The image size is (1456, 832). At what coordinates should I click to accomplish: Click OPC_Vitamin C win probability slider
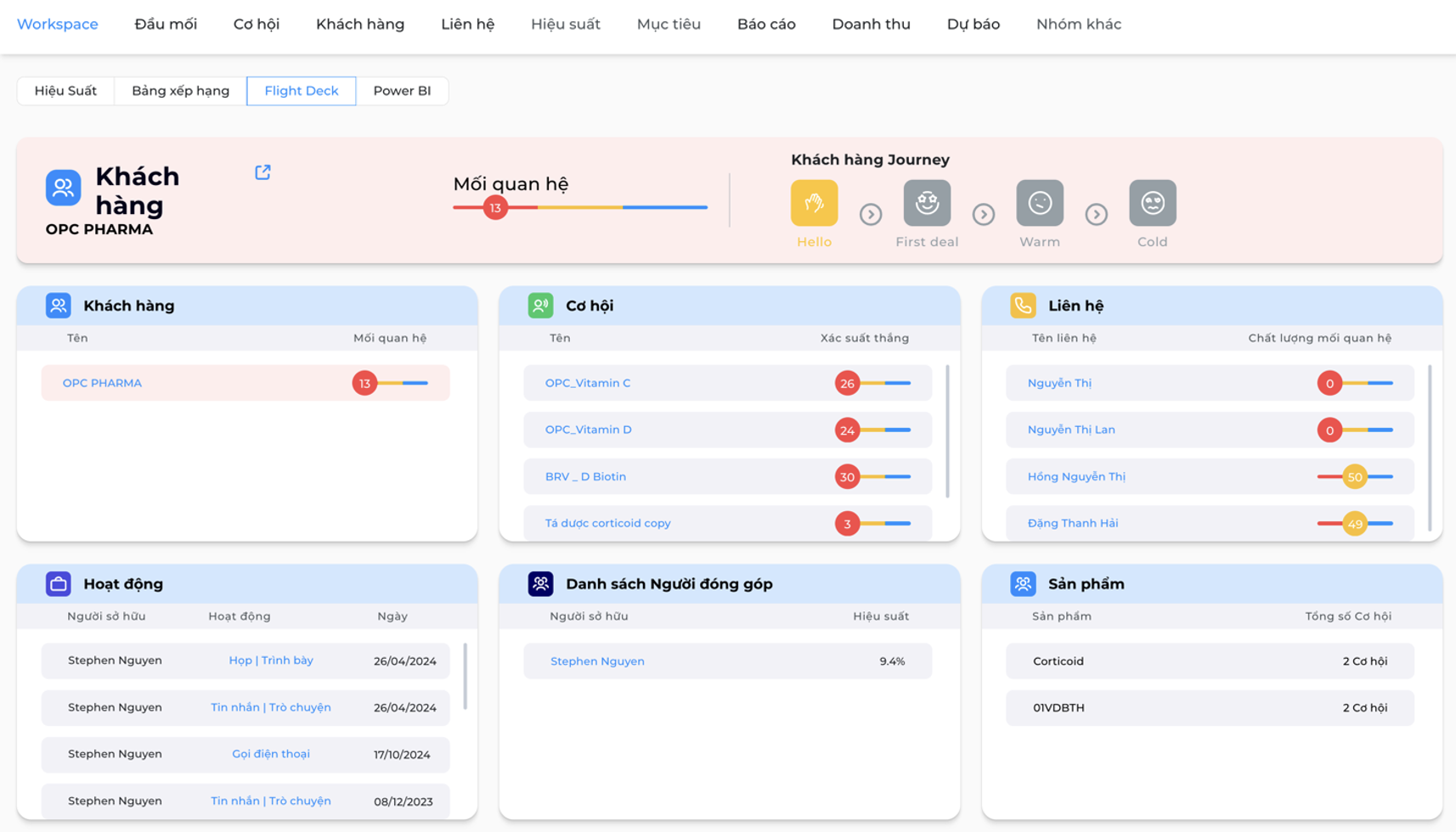point(873,383)
